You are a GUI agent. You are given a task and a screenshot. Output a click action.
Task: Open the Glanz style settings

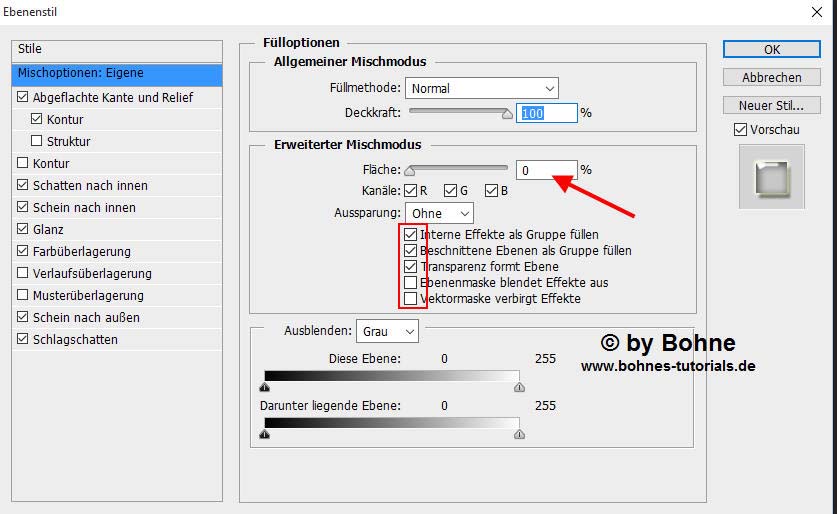[48, 230]
